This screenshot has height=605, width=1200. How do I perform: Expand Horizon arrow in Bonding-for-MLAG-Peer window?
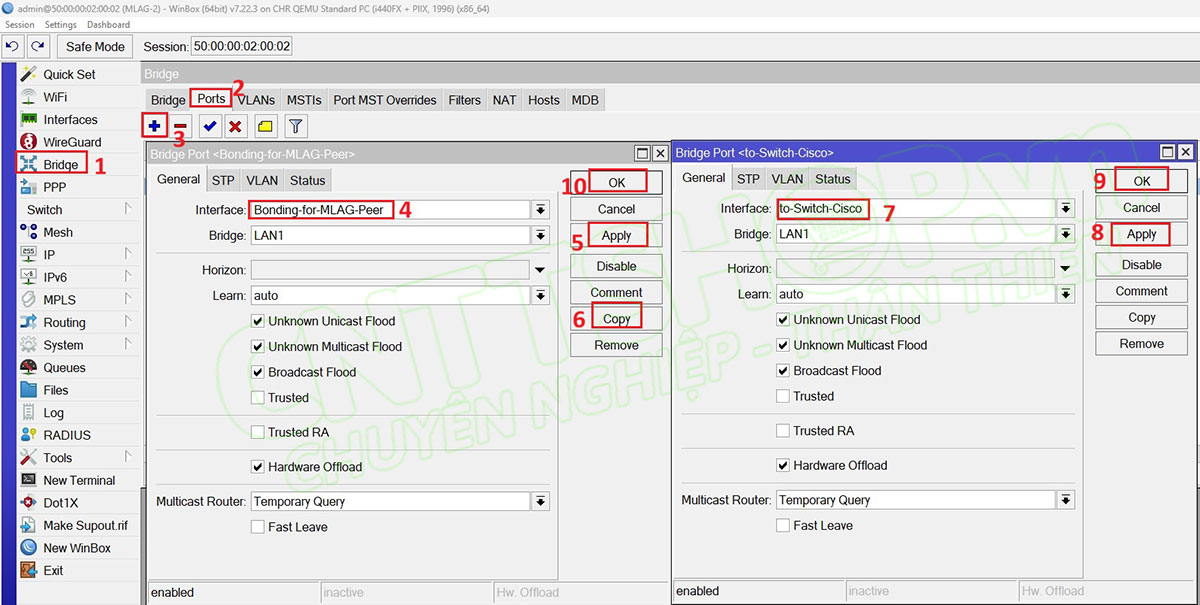540,270
